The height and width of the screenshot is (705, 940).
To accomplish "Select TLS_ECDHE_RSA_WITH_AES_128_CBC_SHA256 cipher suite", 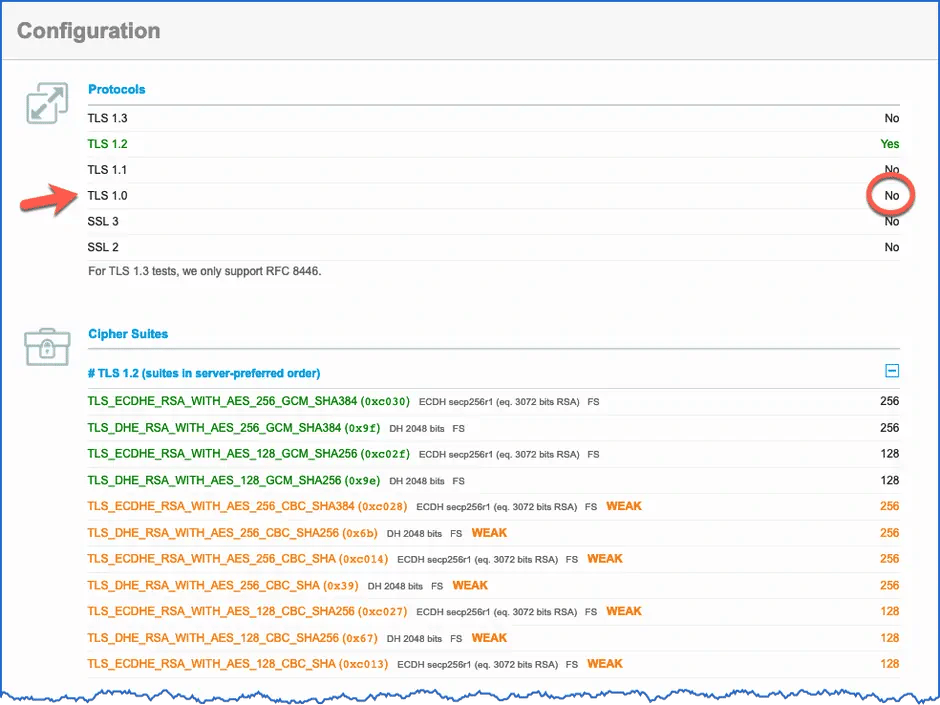I will coord(247,611).
